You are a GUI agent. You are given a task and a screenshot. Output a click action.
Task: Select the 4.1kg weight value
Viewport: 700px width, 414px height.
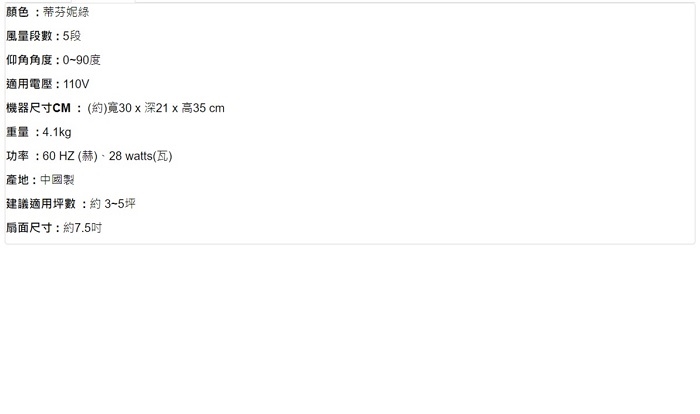tap(57, 132)
